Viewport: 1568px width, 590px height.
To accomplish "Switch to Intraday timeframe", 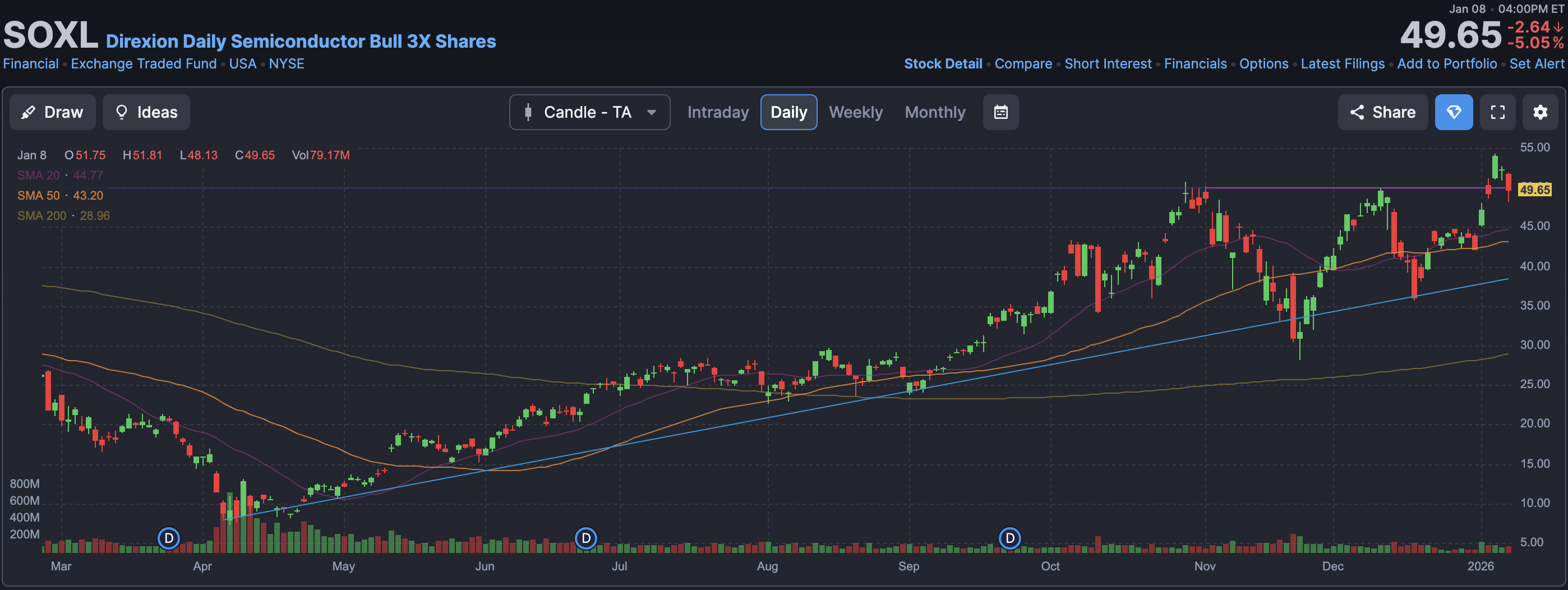I will (718, 112).
